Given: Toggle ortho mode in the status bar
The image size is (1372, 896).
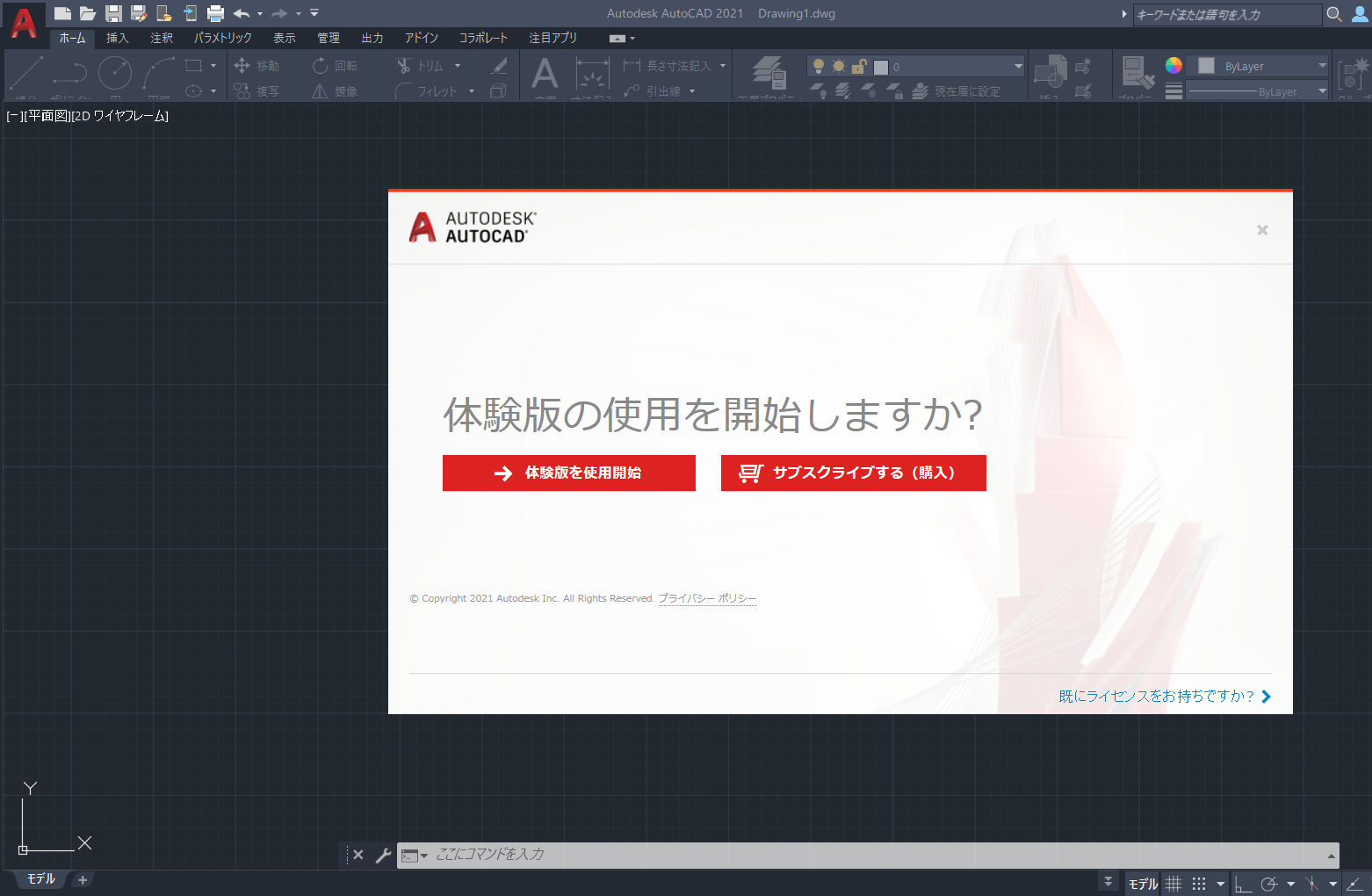Looking at the screenshot, I should pyautogui.click(x=1243, y=883).
